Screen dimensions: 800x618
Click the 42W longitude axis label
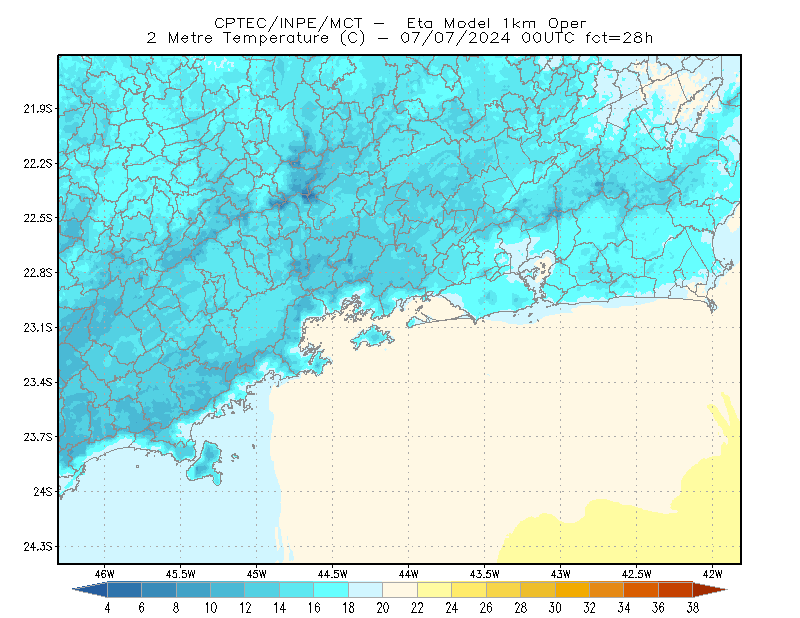point(712,574)
